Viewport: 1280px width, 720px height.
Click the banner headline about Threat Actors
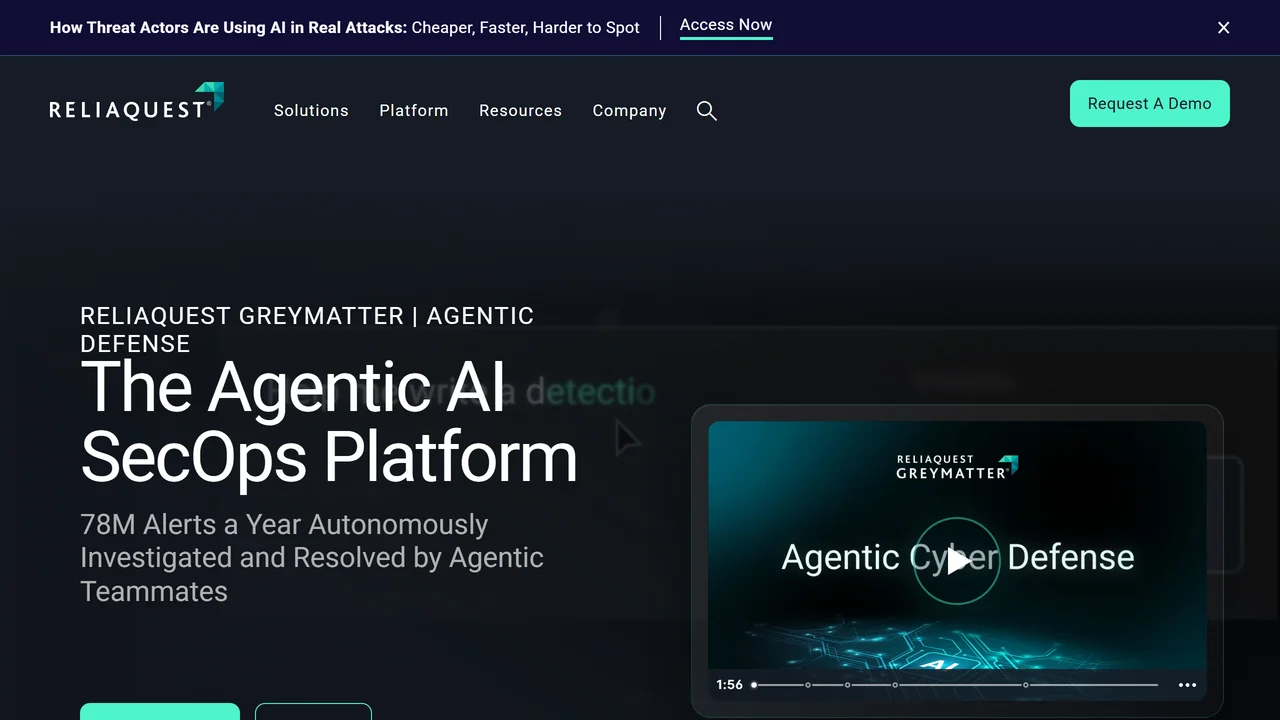(345, 28)
